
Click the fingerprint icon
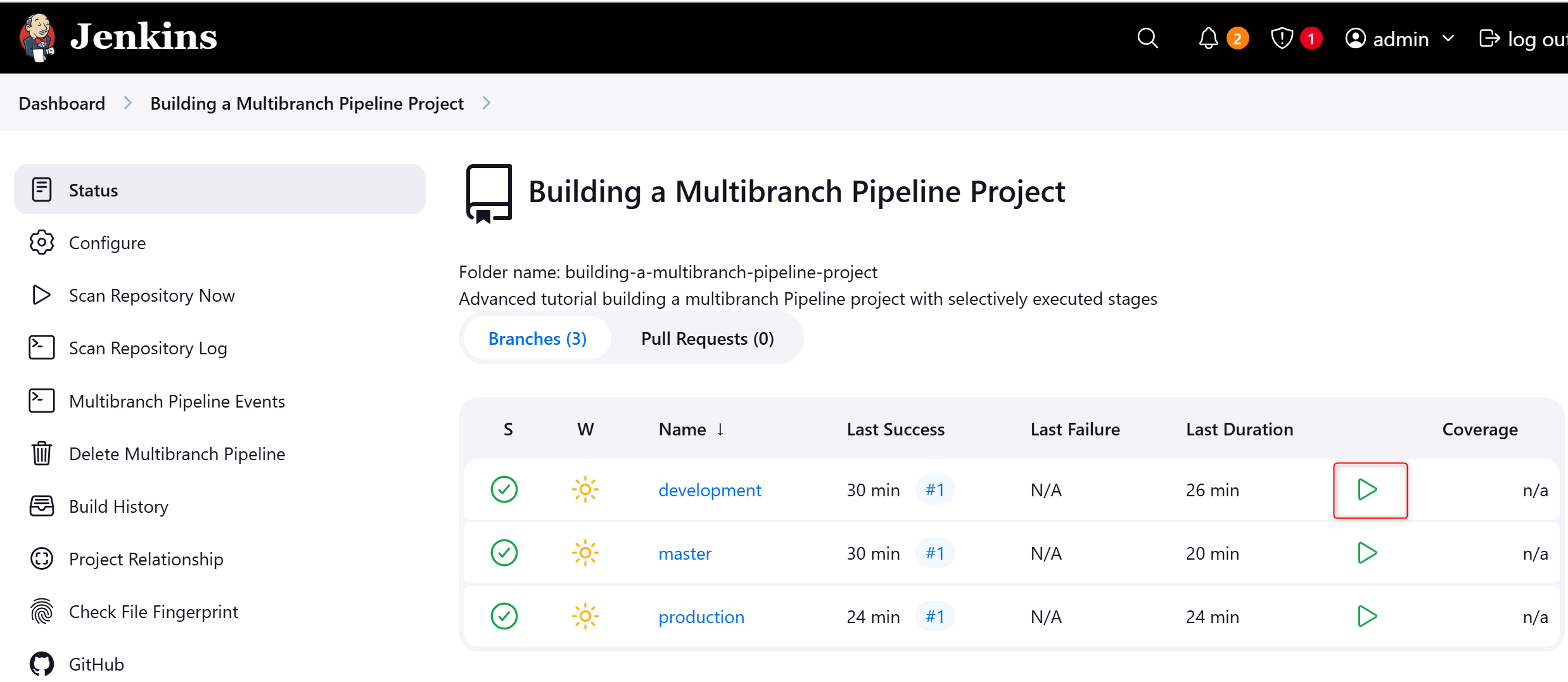(42, 611)
